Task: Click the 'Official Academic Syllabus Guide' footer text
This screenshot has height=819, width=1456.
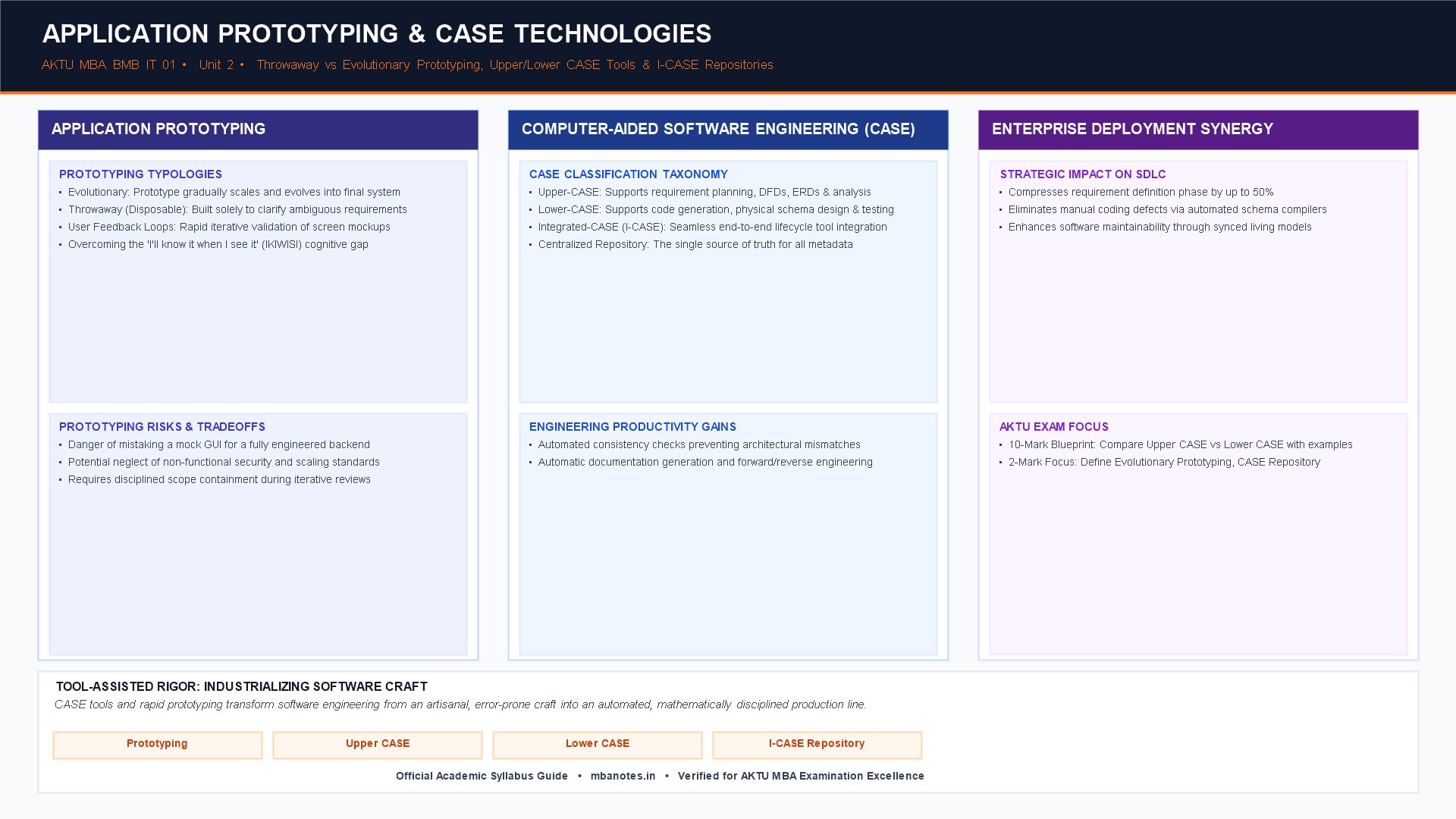Action: point(482,776)
